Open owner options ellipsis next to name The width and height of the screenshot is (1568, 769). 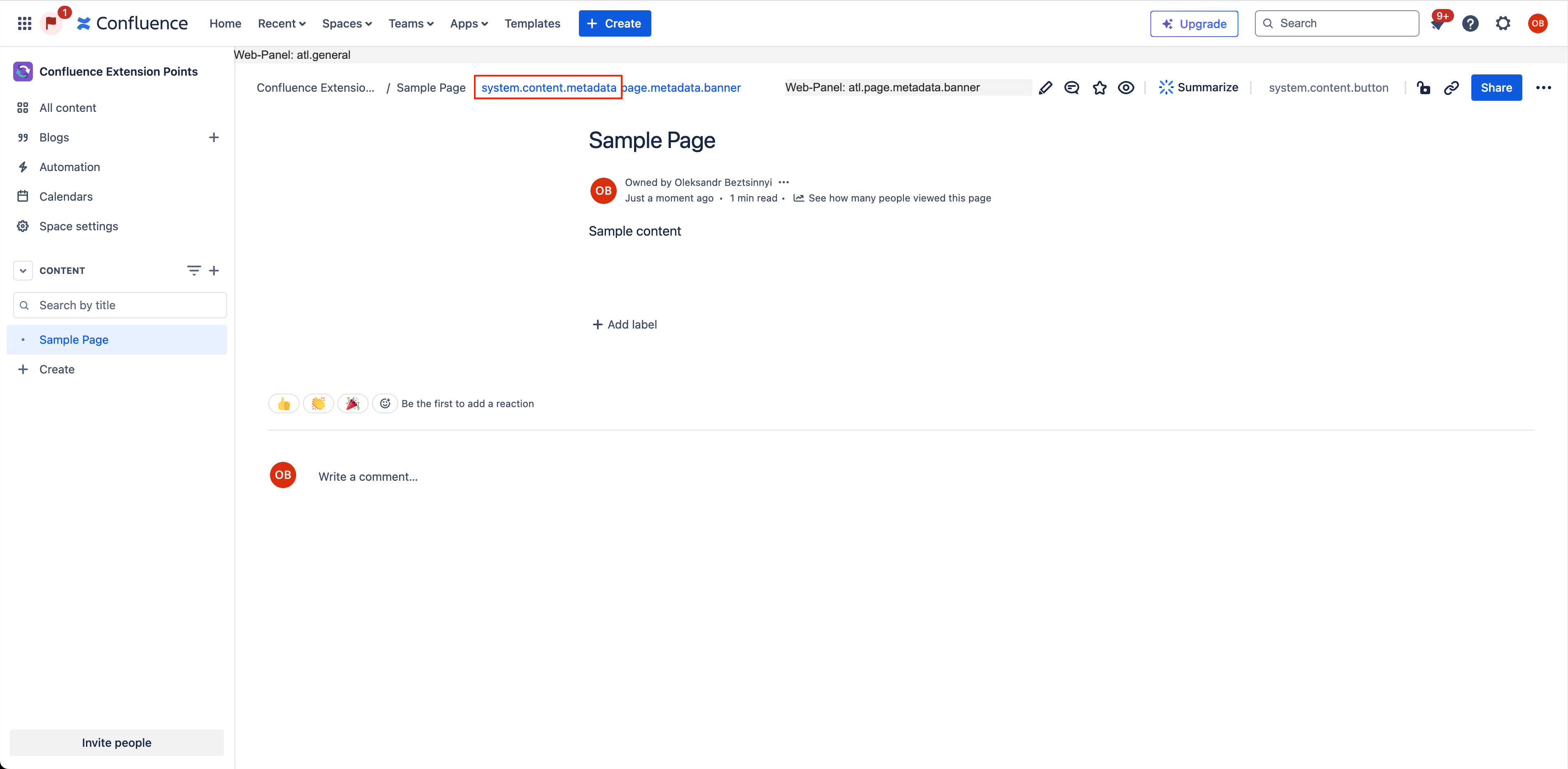784,182
